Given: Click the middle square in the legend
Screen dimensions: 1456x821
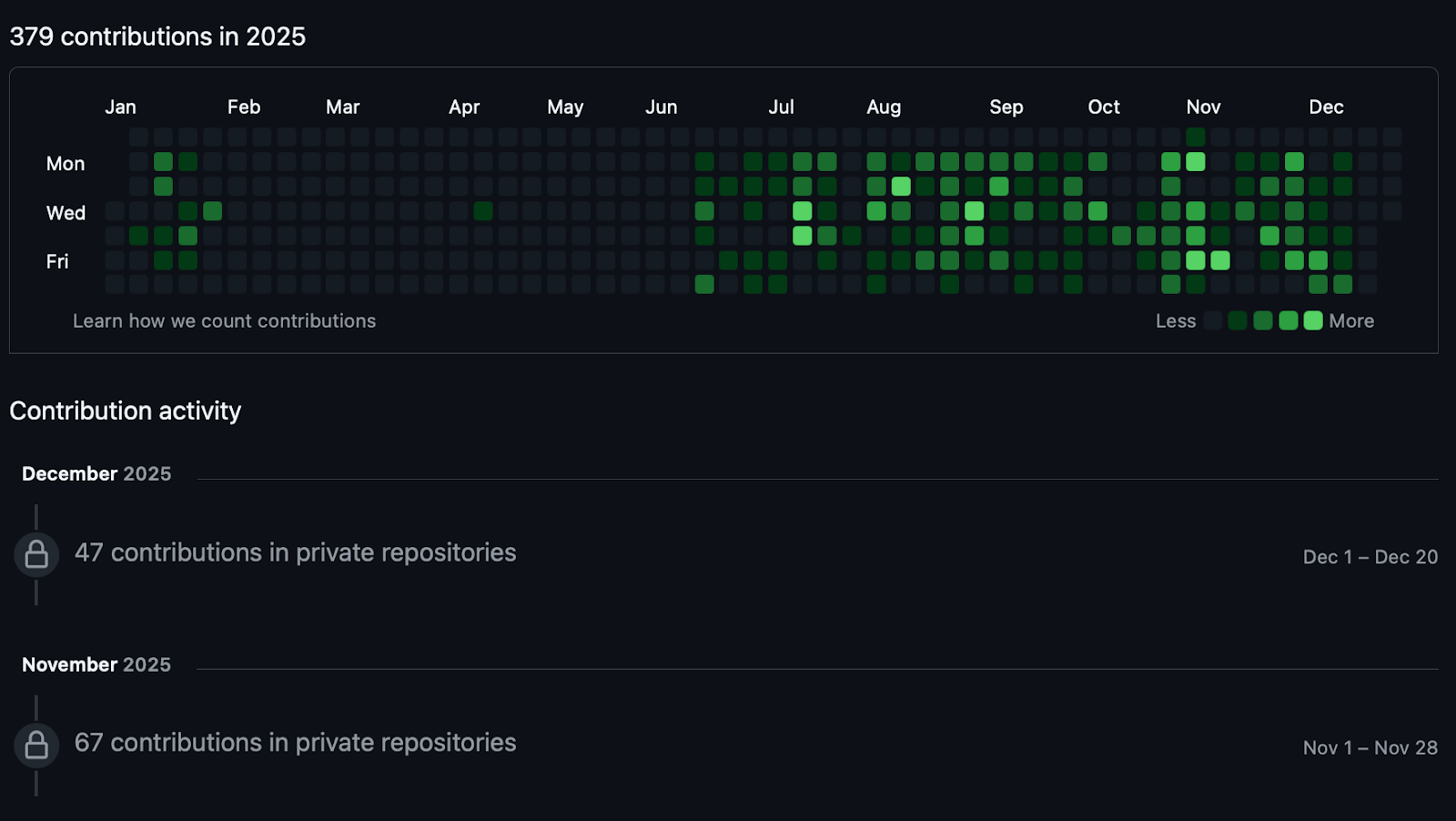Looking at the screenshot, I should (1263, 320).
